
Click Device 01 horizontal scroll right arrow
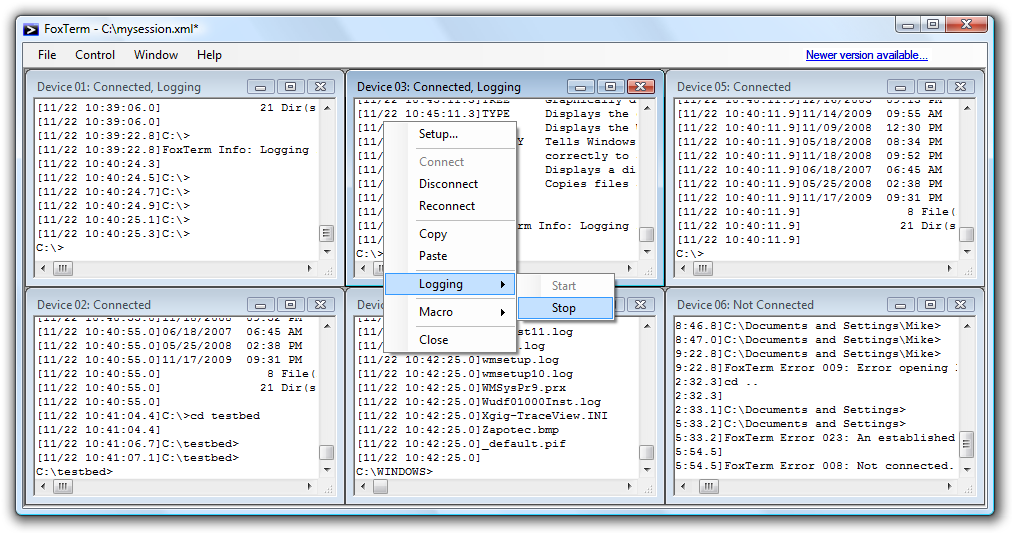tap(310, 268)
